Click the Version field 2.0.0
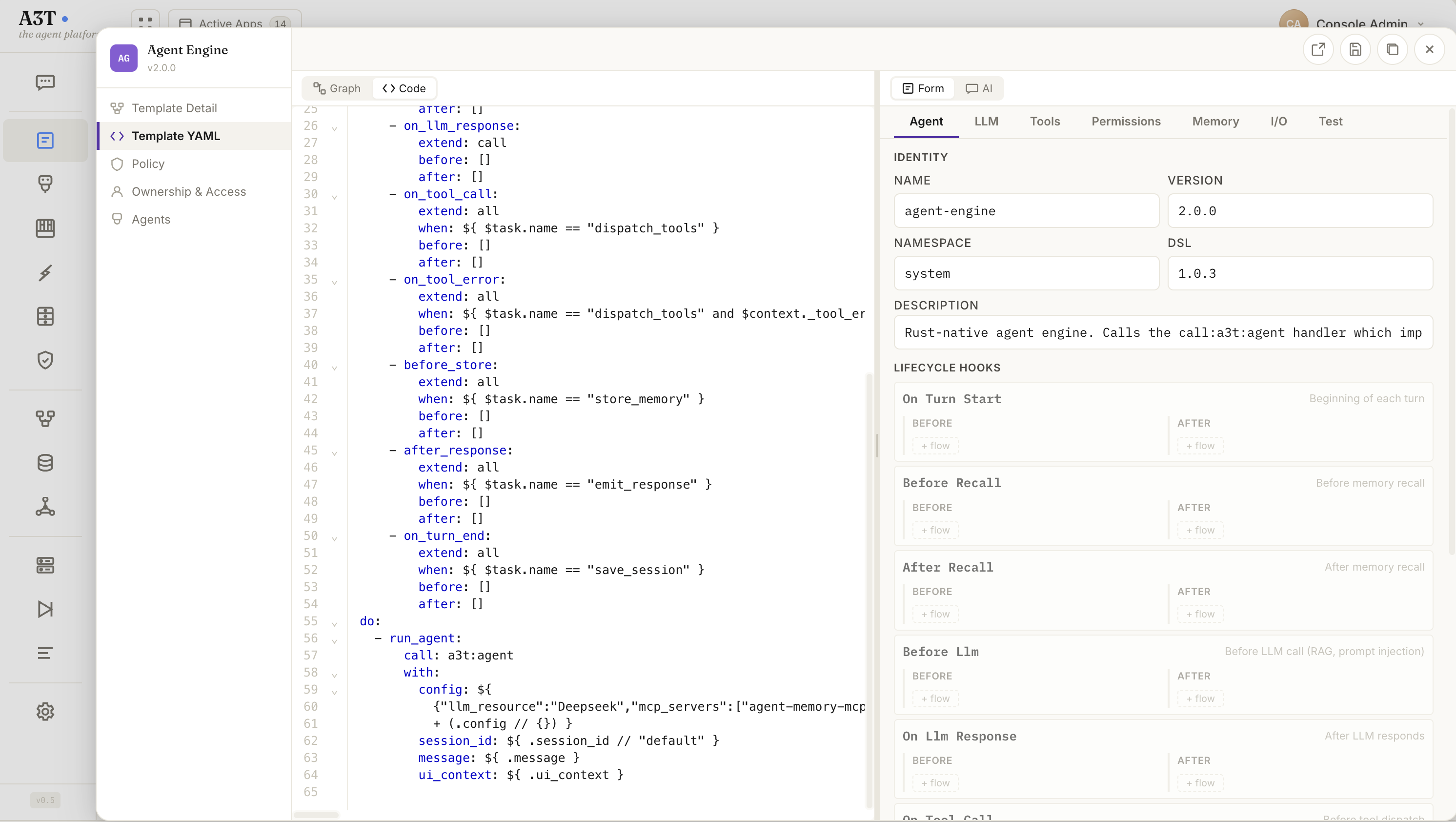The height and width of the screenshot is (822, 1456). [1300, 211]
